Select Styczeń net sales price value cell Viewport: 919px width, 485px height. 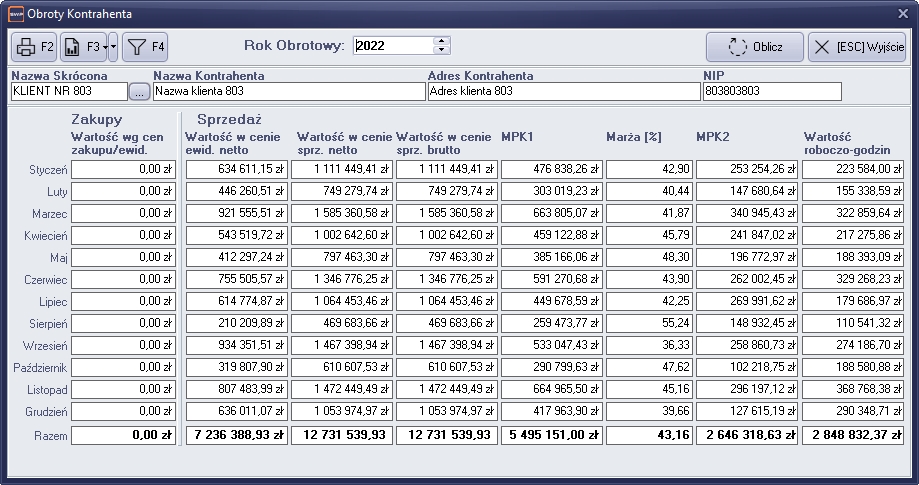click(343, 169)
